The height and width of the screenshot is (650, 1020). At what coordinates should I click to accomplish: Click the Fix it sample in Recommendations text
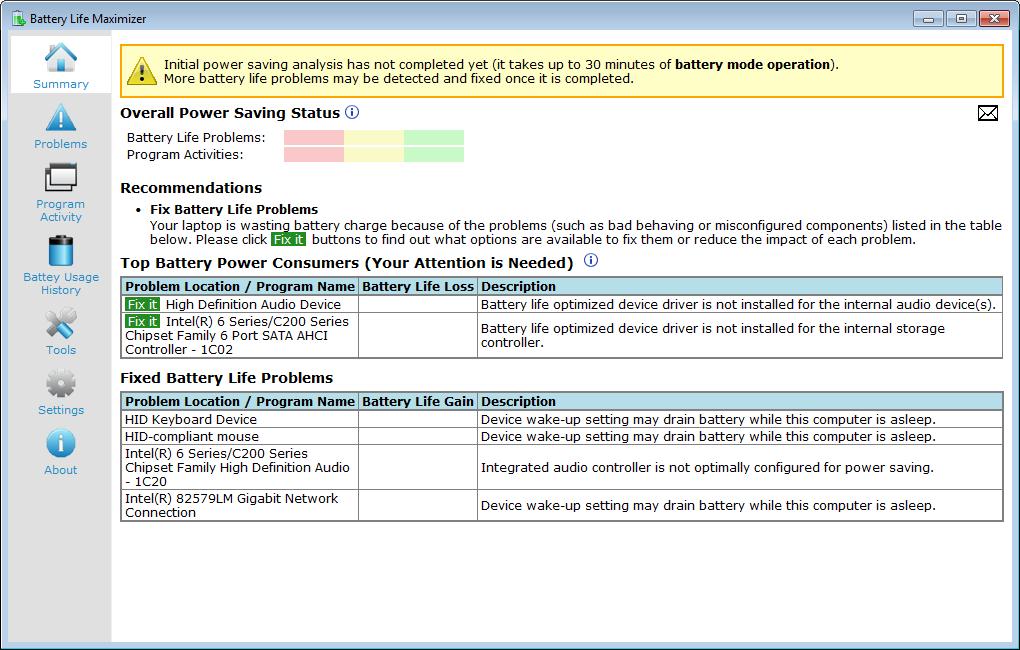[x=288, y=239]
